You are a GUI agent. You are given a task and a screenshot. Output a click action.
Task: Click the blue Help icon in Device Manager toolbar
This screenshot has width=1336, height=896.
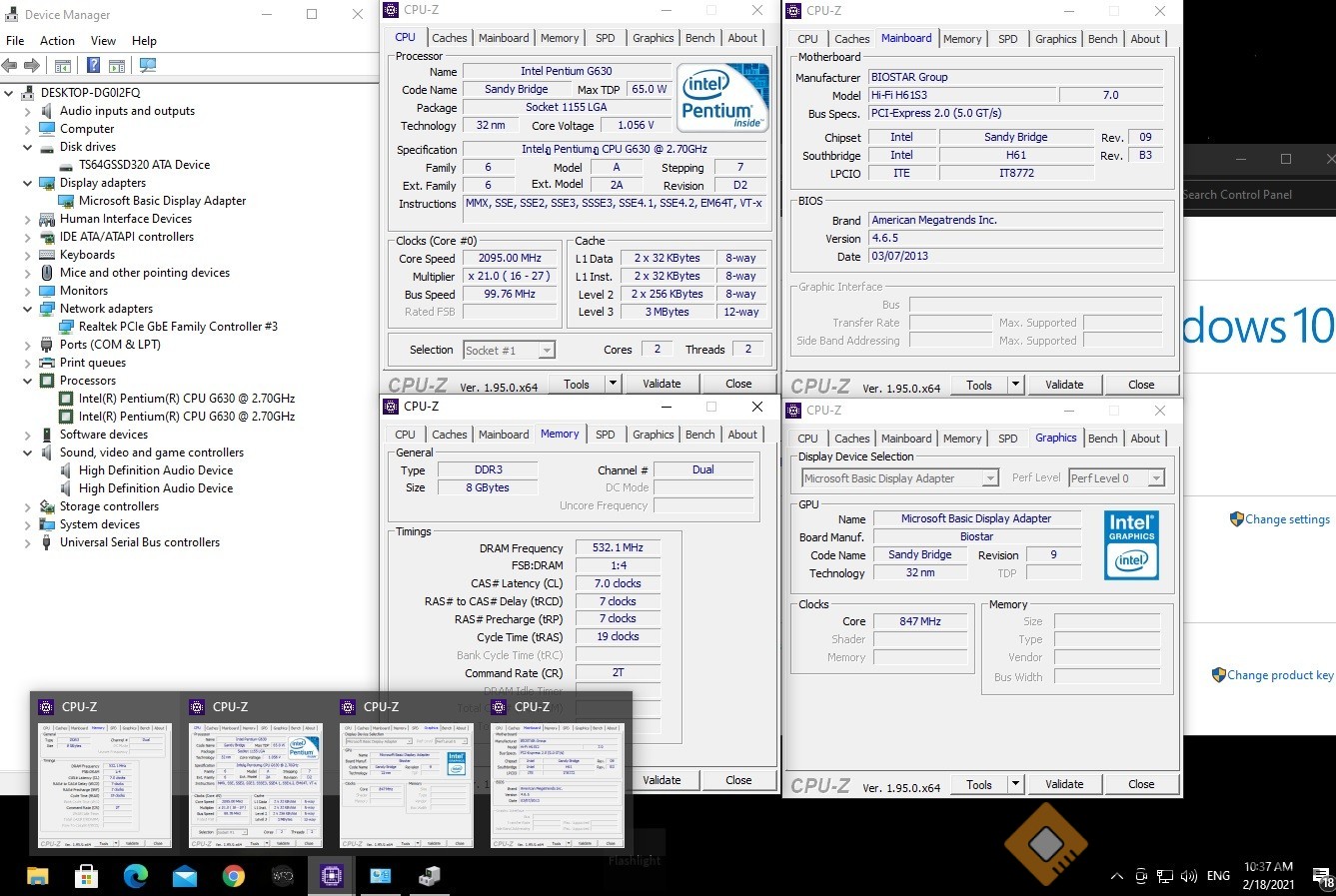[93, 66]
